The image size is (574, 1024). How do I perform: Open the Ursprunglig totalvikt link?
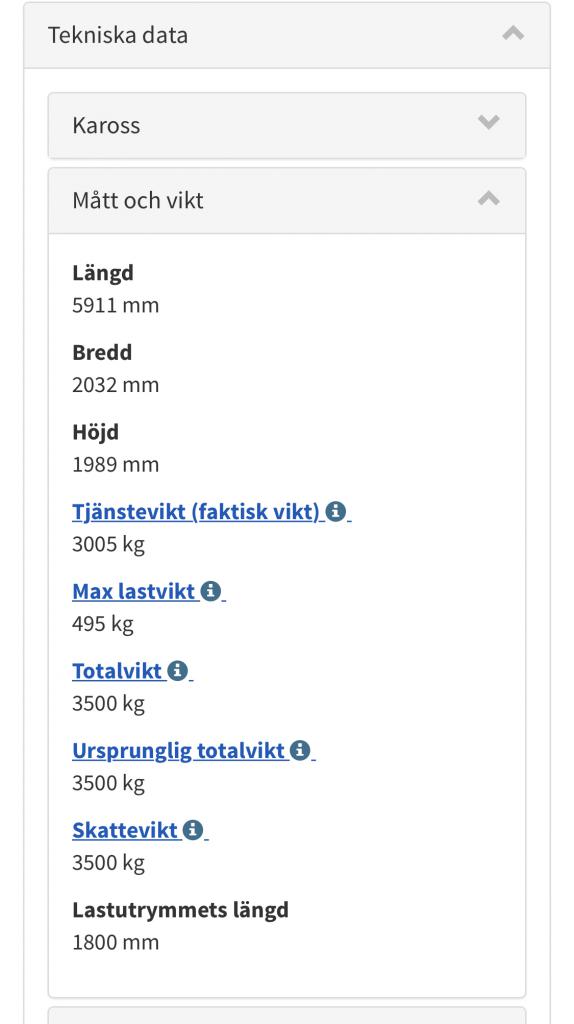pos(179,751)
